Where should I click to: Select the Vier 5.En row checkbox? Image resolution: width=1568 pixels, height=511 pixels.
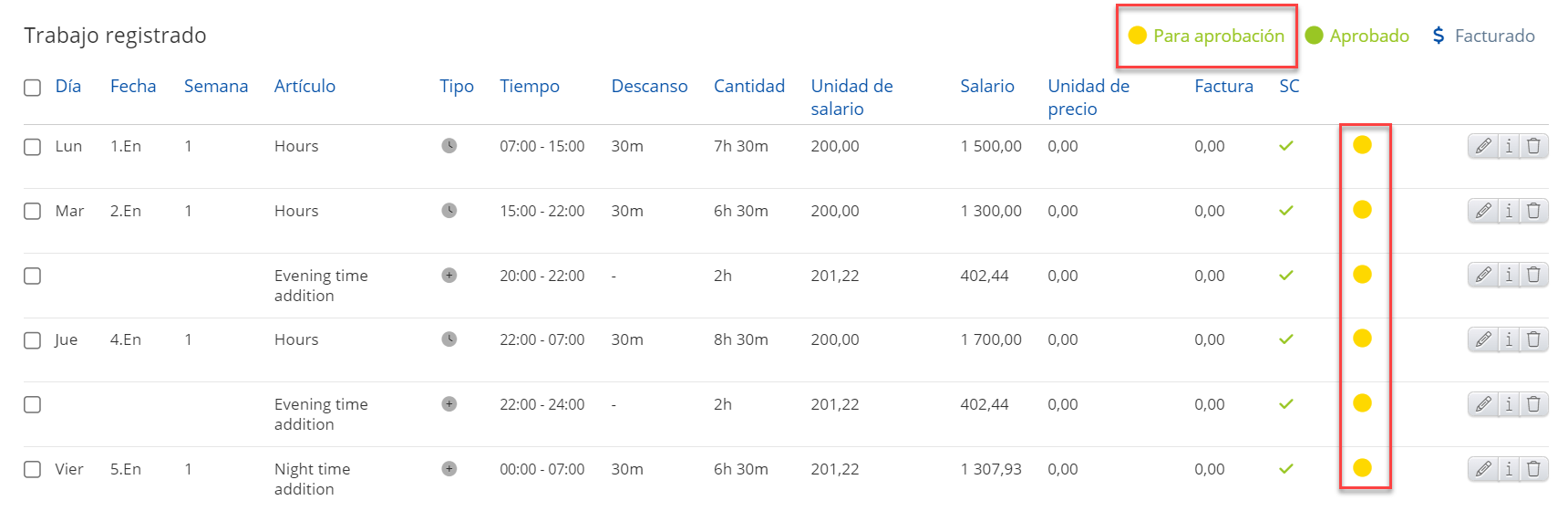[x=33, y=470]
